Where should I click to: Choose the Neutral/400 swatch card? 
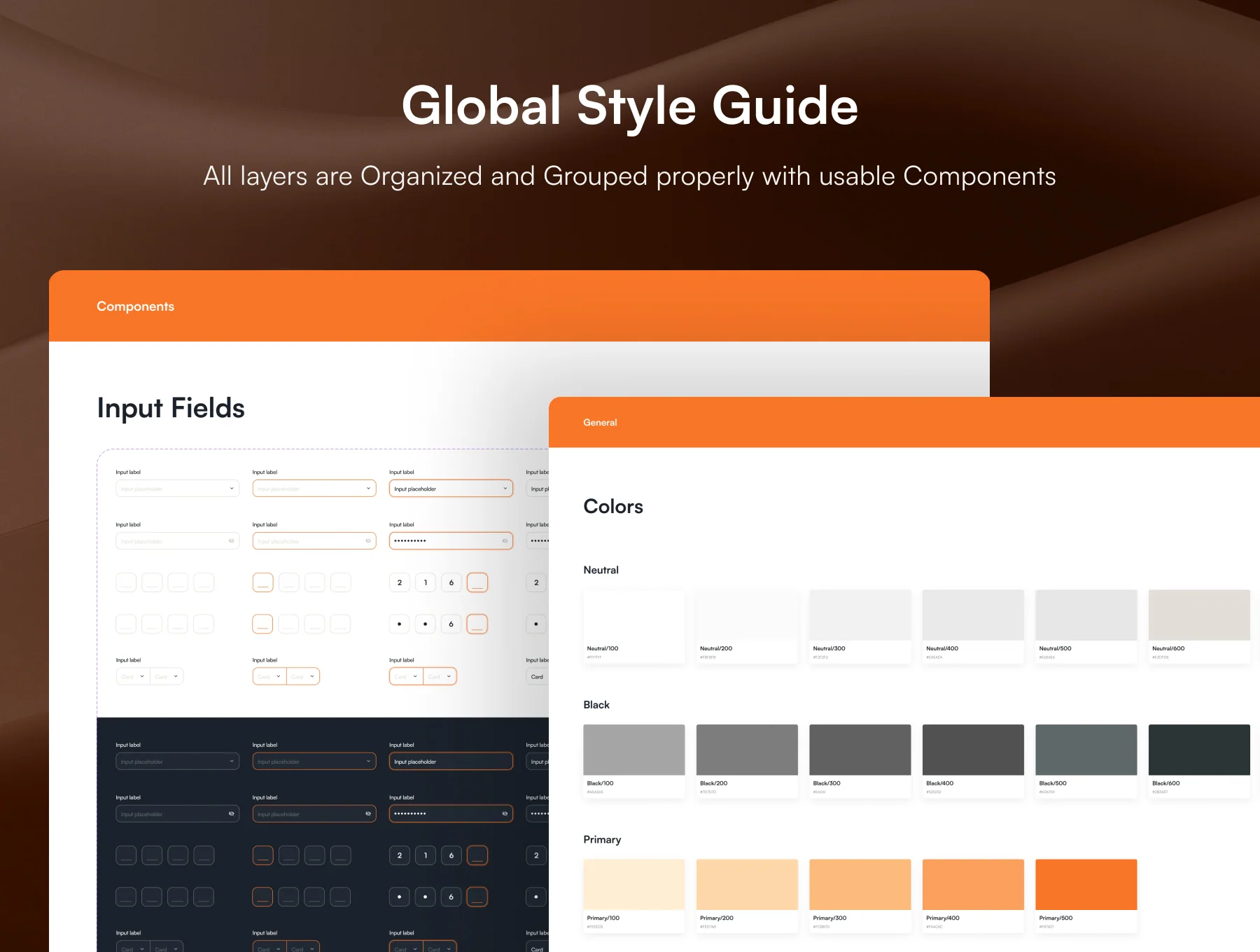pyautogui.click(x=973, y=626)
